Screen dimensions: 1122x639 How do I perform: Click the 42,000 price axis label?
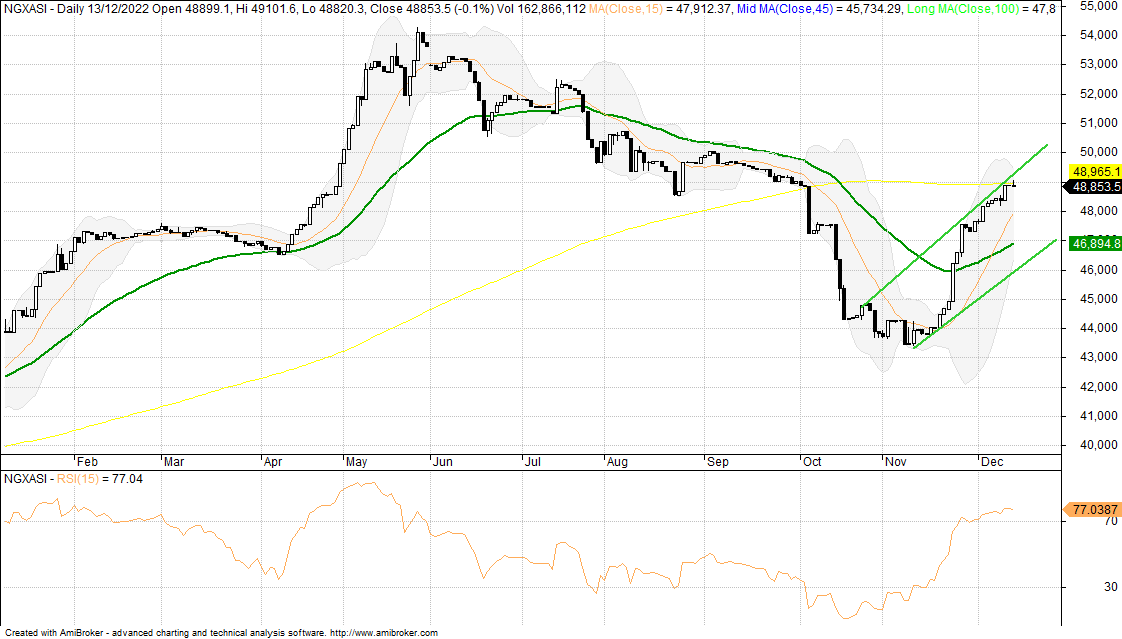(x=1098, y=386)
